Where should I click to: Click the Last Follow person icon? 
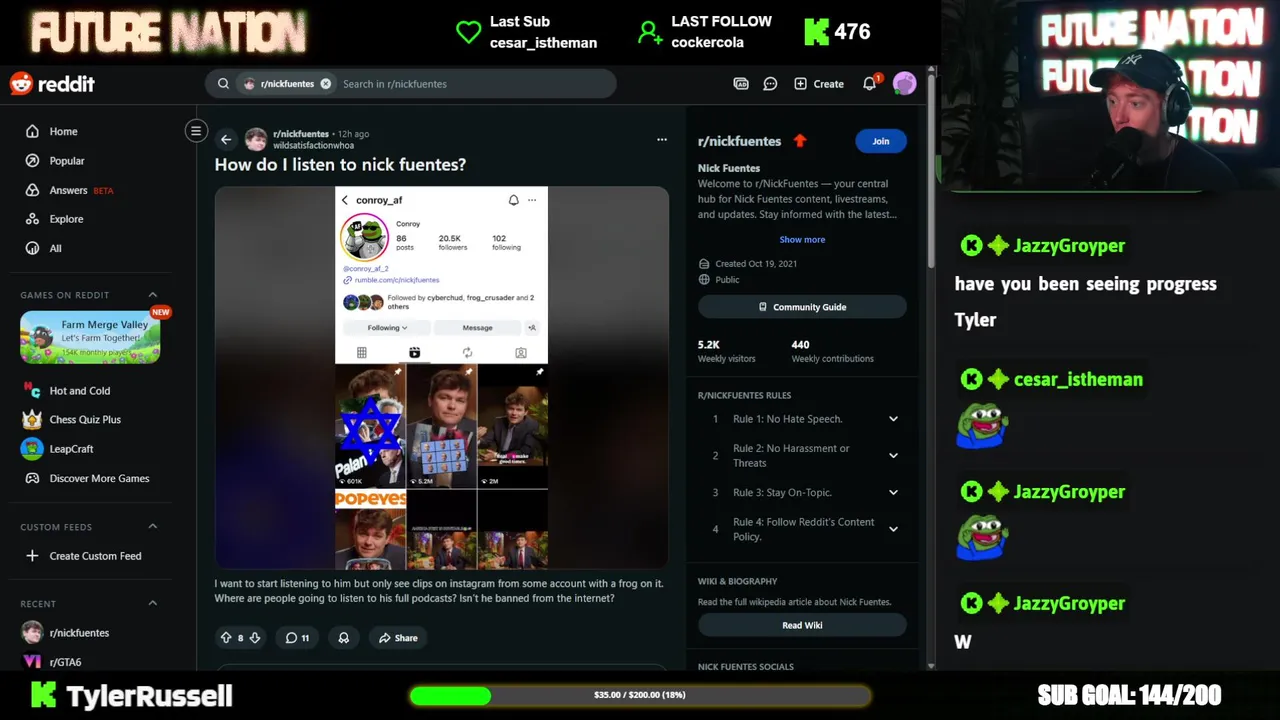650,33
